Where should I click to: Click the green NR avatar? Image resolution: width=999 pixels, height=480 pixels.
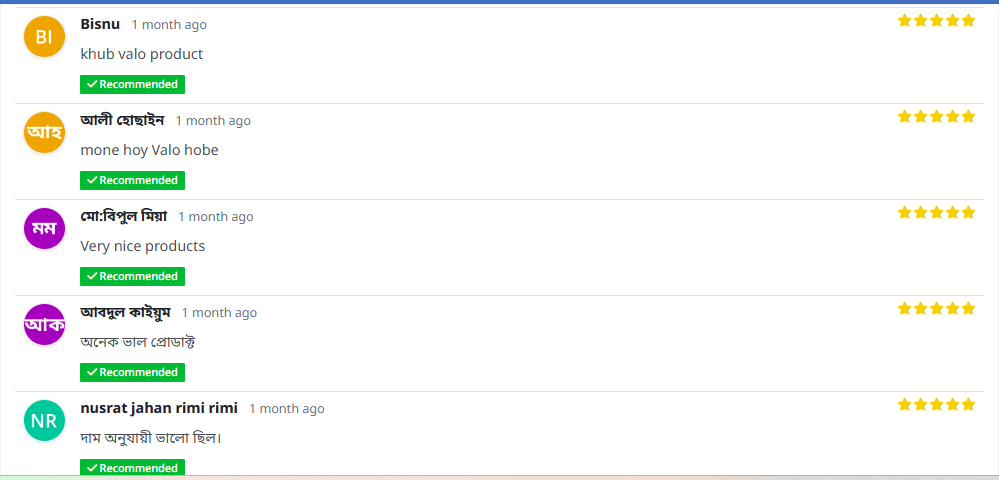(x=43, y=421)
